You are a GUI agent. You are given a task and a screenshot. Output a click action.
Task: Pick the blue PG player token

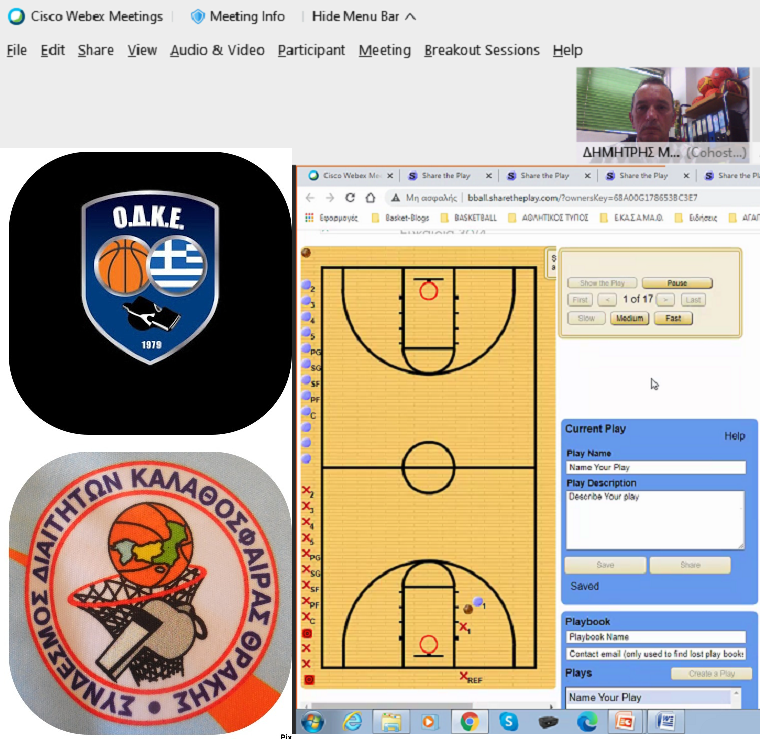pyautogui.click(x=306, y=348)
